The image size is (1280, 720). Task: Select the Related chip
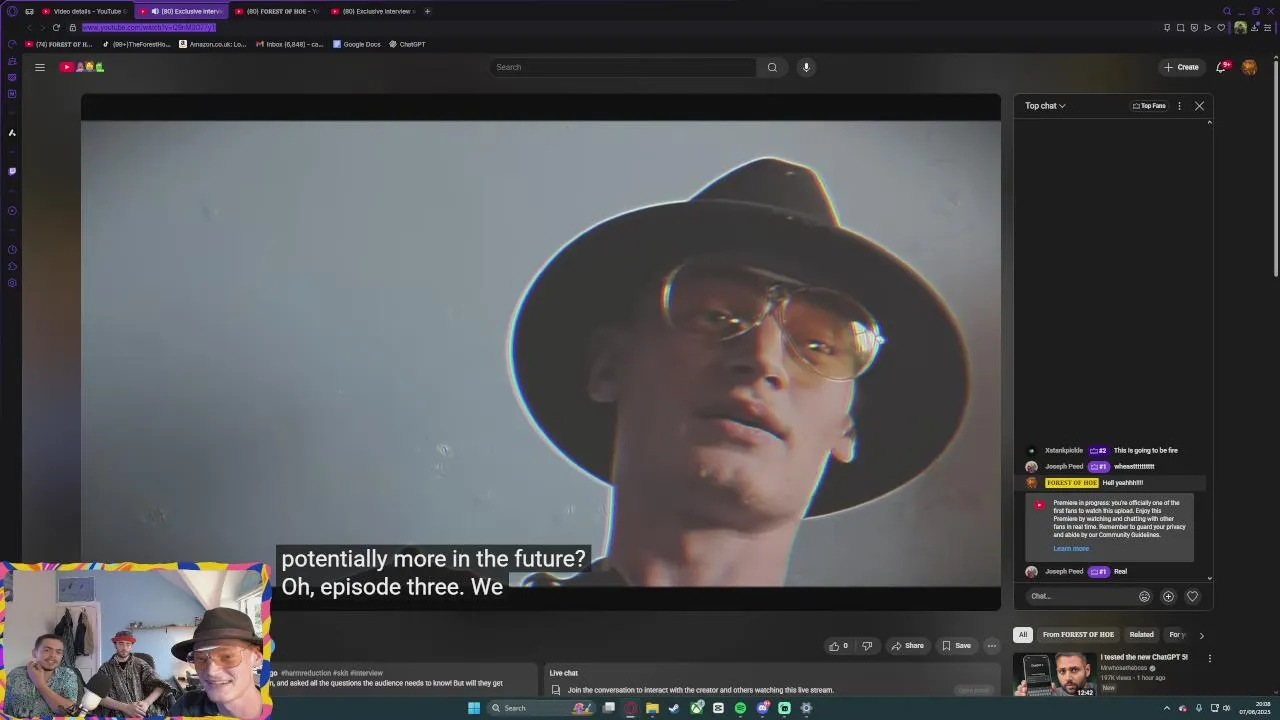point(1141,635)
